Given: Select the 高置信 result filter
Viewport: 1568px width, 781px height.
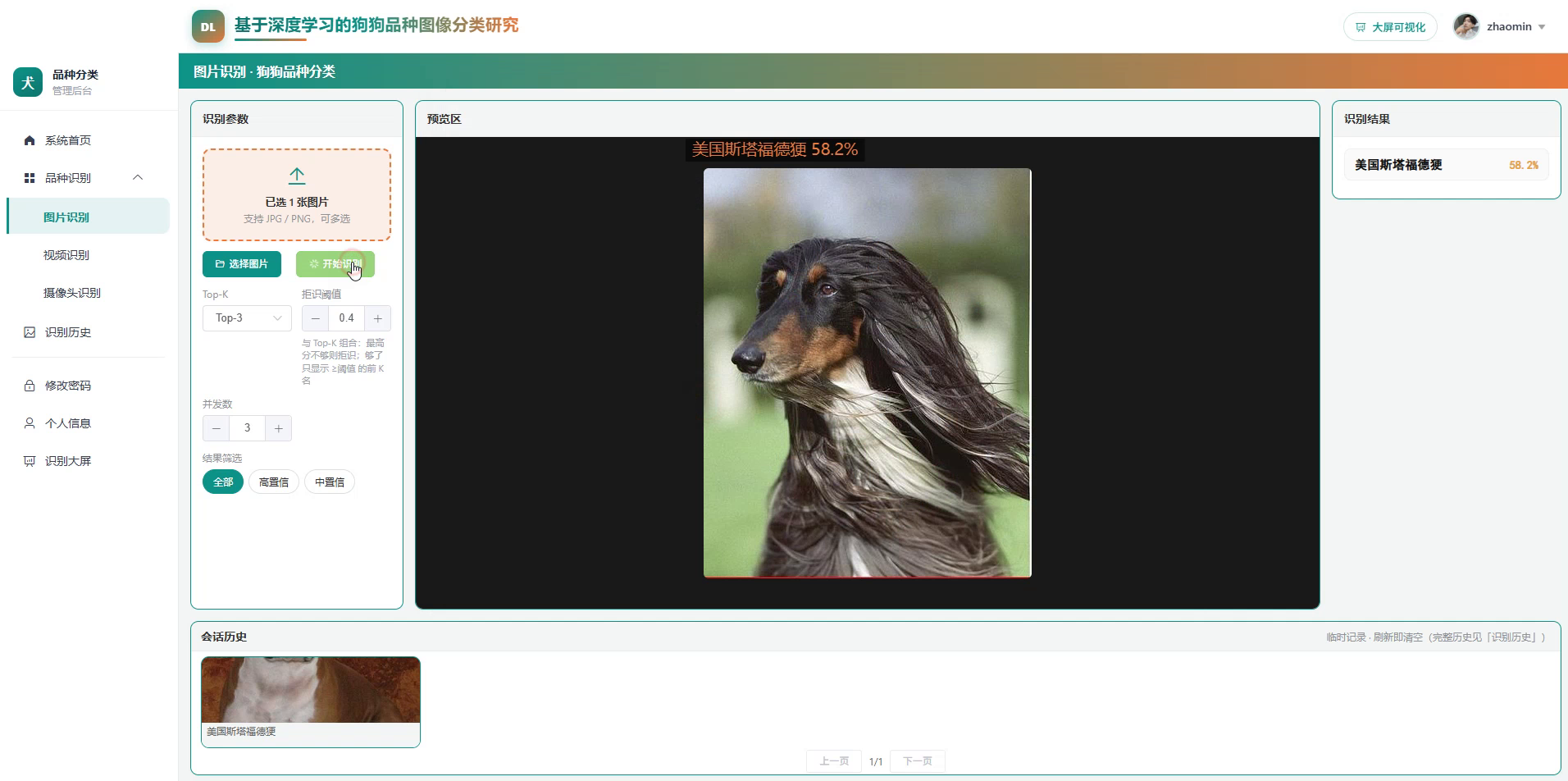Looking at the screenshot, I should (x=274, y=482).
